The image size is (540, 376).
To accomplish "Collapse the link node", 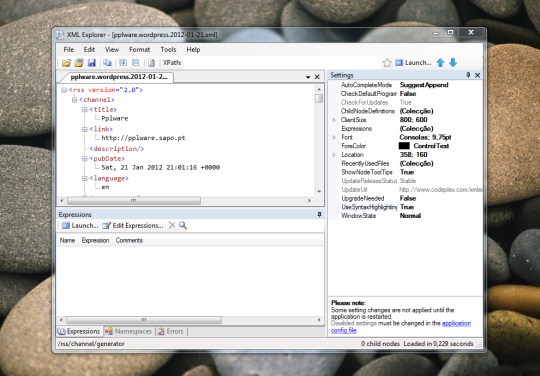I will [85, 129].
